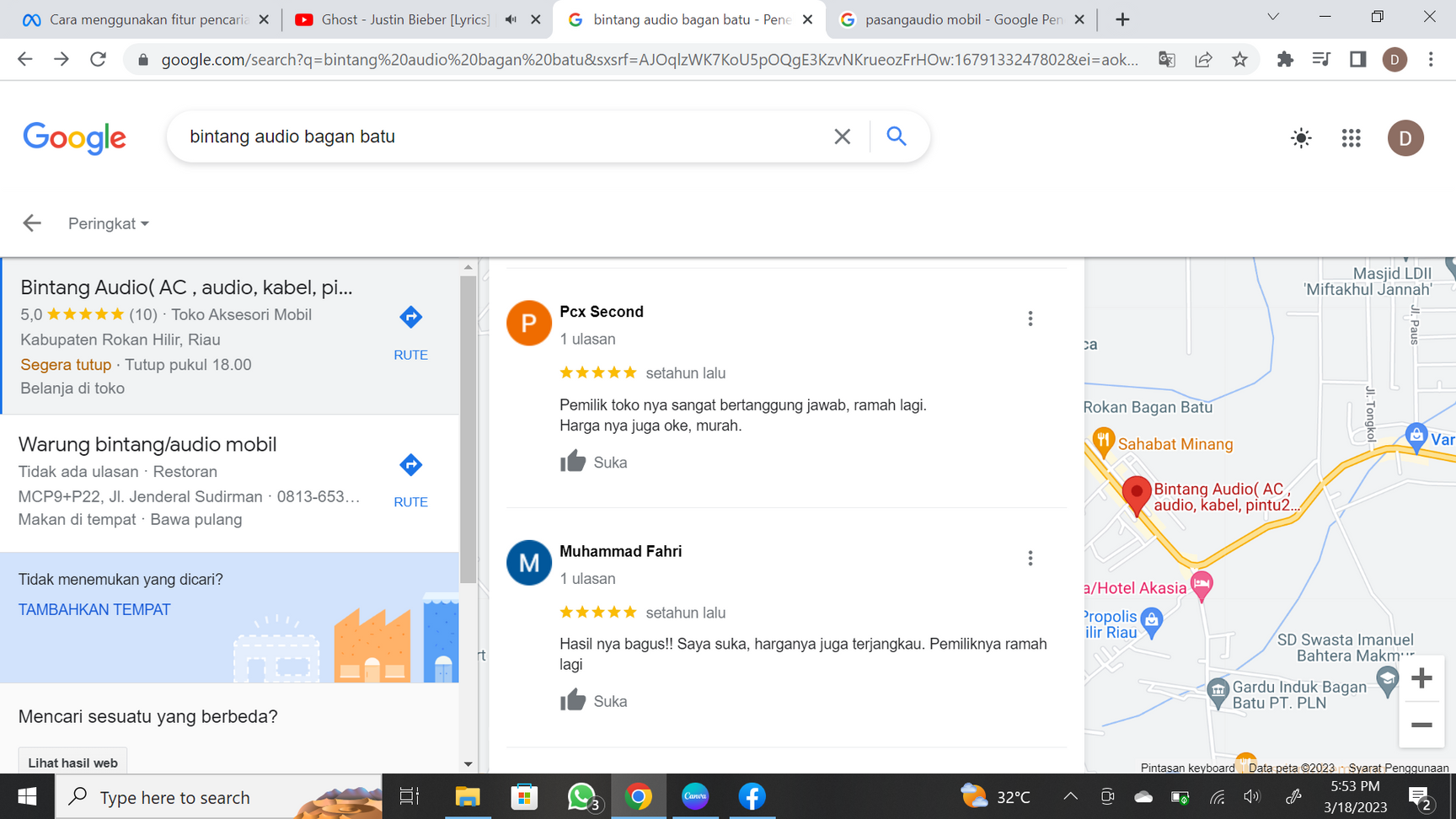Click the taskbar Type here to search box
Viewport: 1456px width, 819px height.
click(x=219, y=796)
